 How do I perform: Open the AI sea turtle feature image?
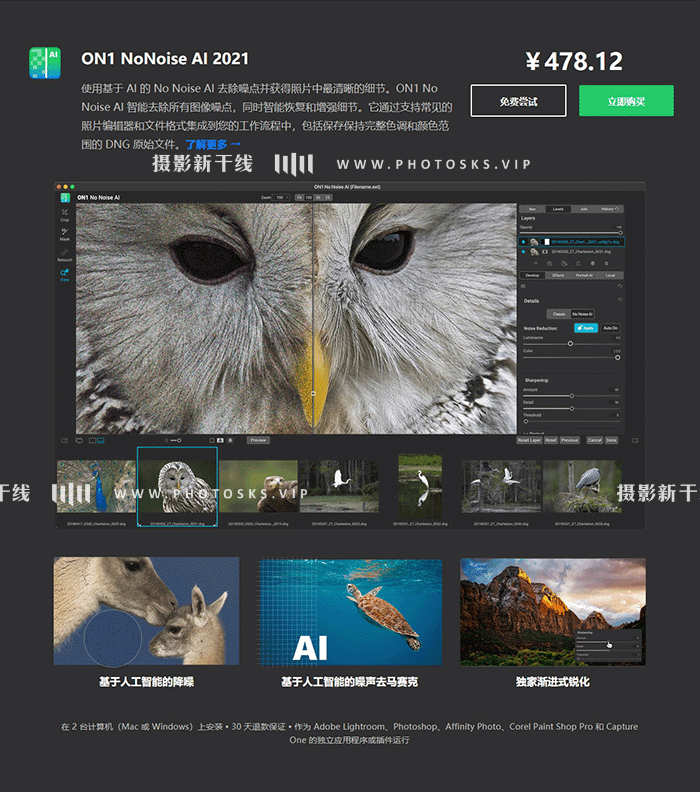pos(349,612)
